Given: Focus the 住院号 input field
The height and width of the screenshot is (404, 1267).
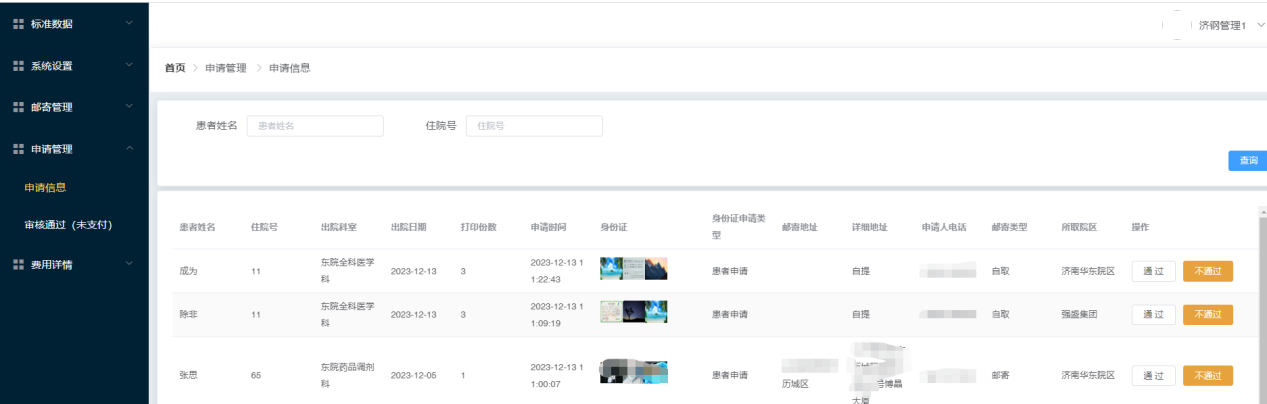Looking at the screenshot, I should (x=534, y=126).
